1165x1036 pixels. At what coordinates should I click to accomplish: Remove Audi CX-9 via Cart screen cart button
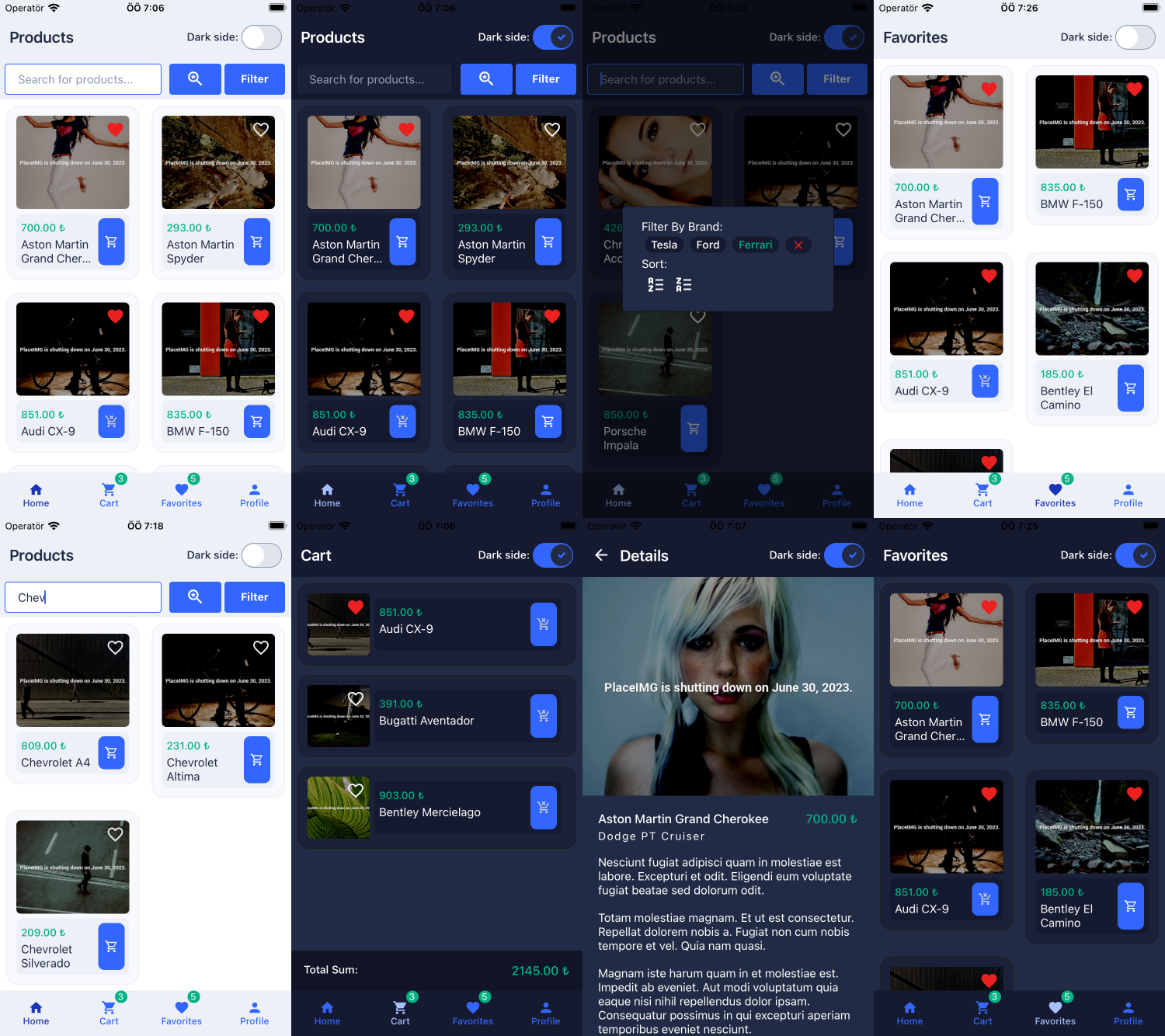[544, 624]
